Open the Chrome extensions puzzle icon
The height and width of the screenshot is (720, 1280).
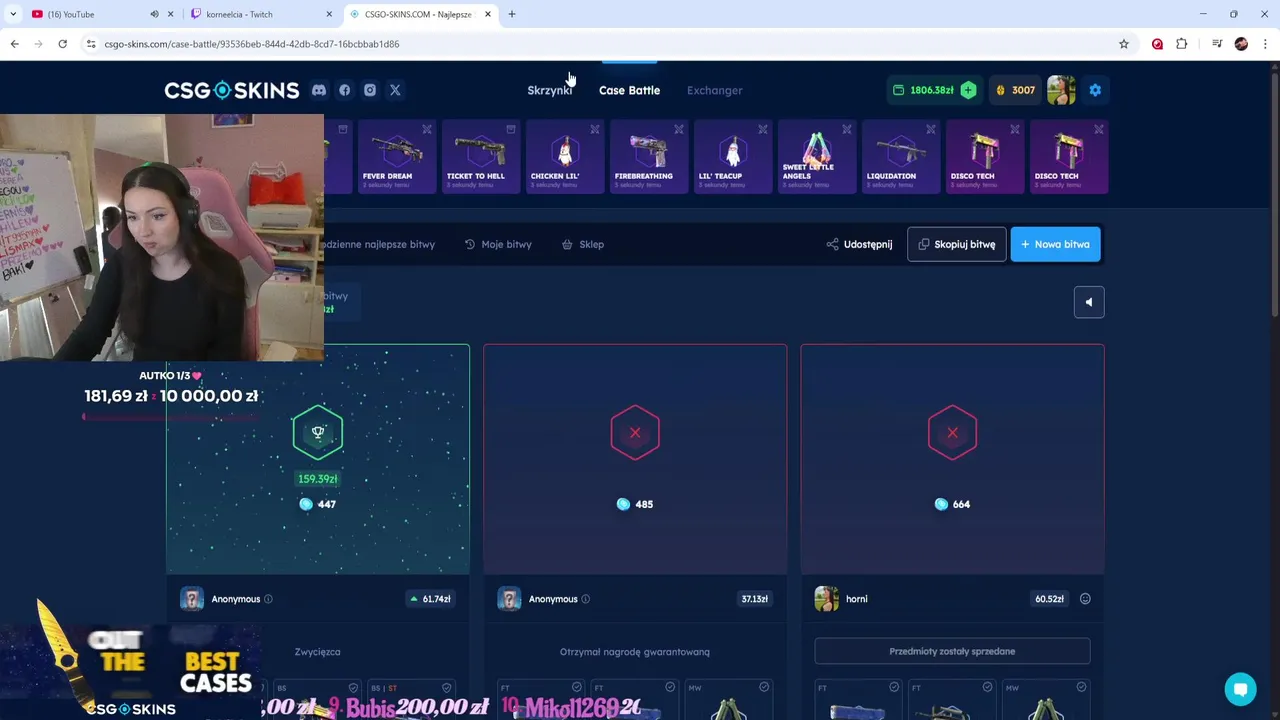coord(1182,44)
